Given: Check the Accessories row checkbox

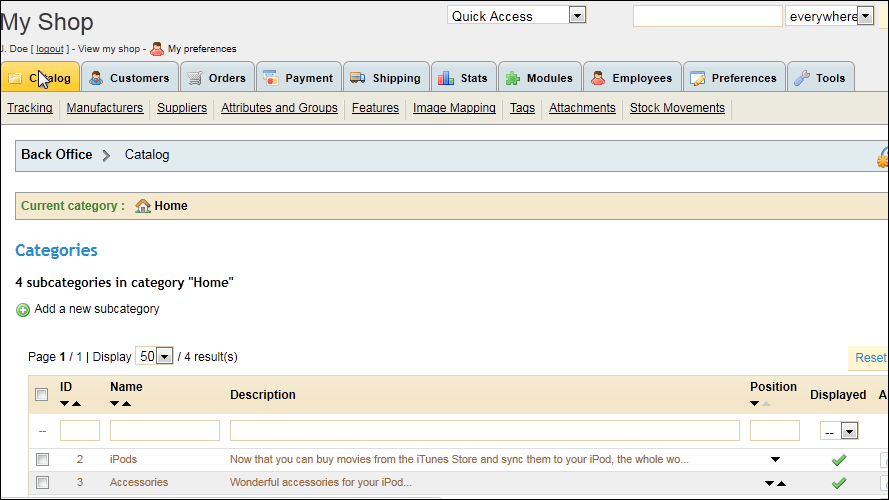Looking at the screenshot, I should coord(42,483).
